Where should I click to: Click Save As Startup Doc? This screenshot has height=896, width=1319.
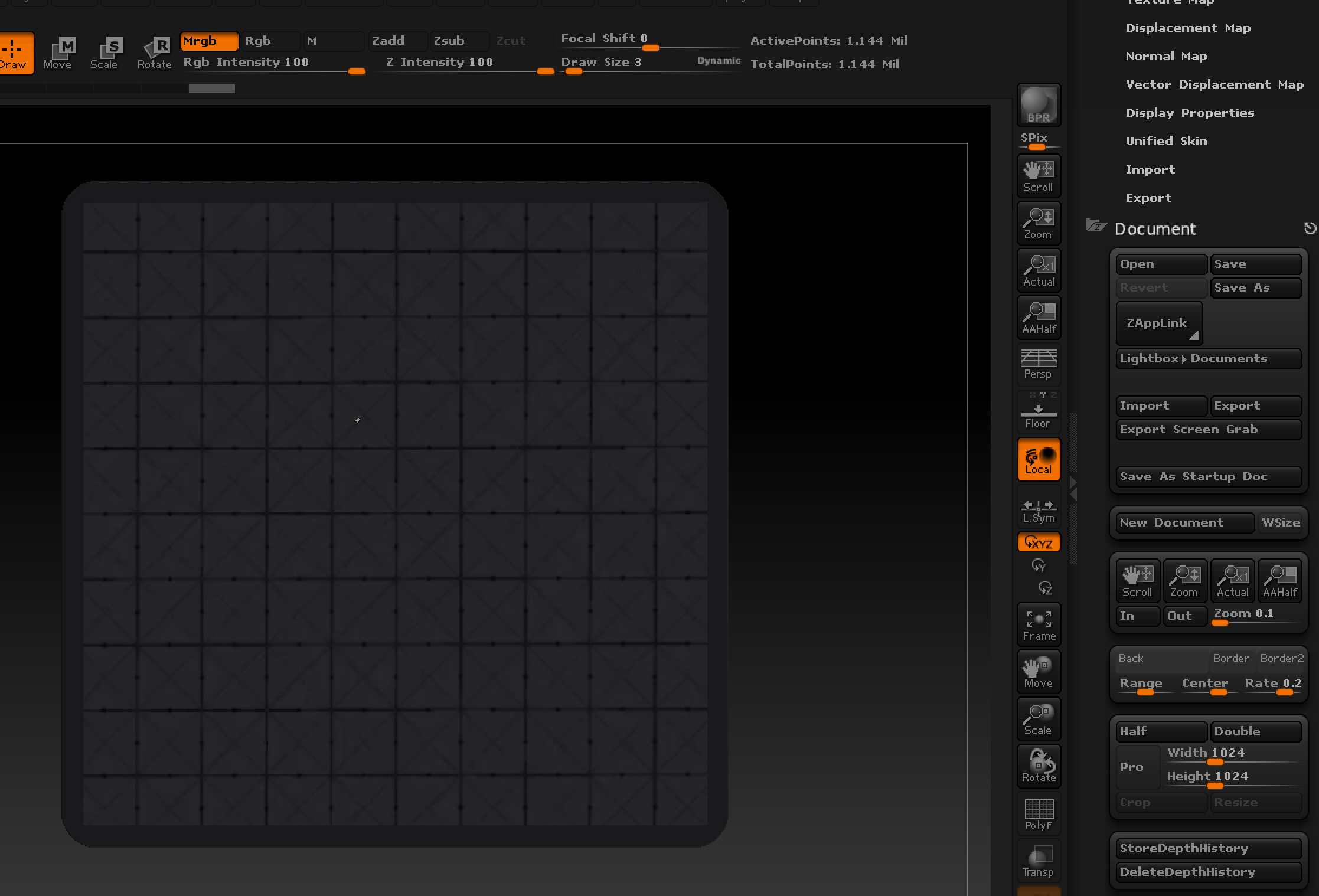pos(1209,477)
